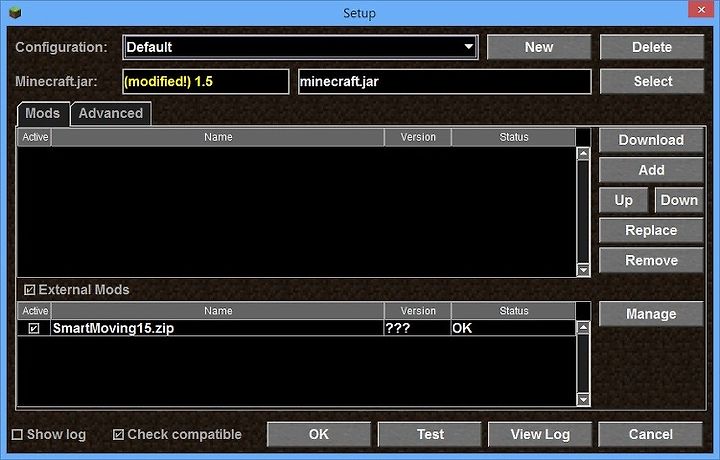Screen dimensions: 720x460
Task: Select the SmartMoving15.zip row name
Action: [217, 328]
